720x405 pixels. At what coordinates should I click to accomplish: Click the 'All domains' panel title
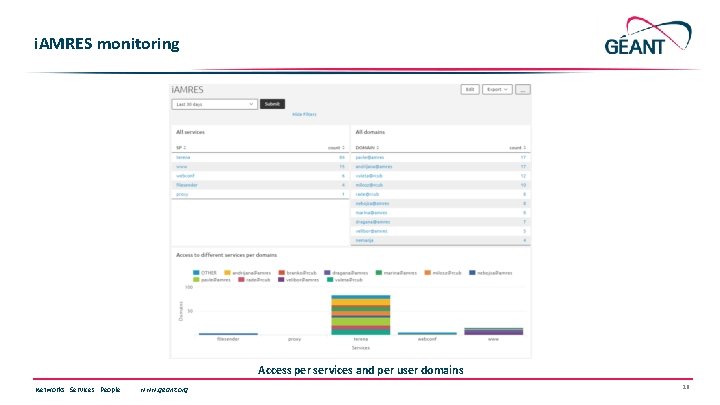point(370,132)
